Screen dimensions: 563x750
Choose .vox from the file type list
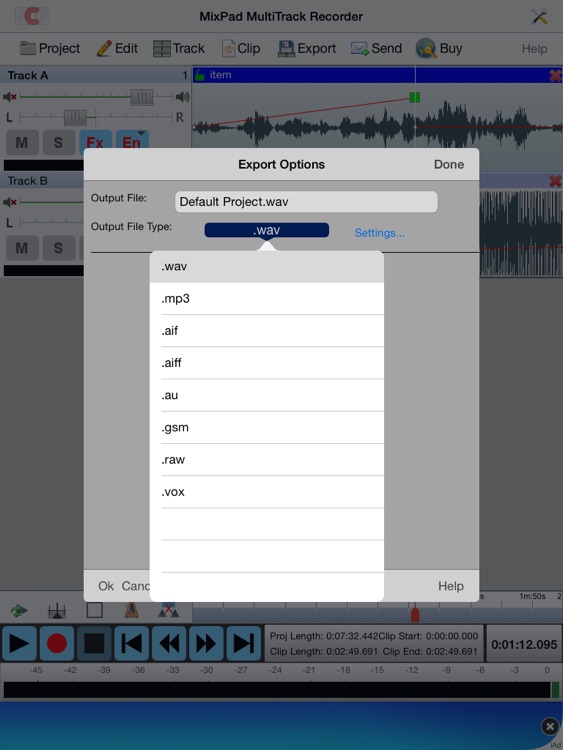267,492
